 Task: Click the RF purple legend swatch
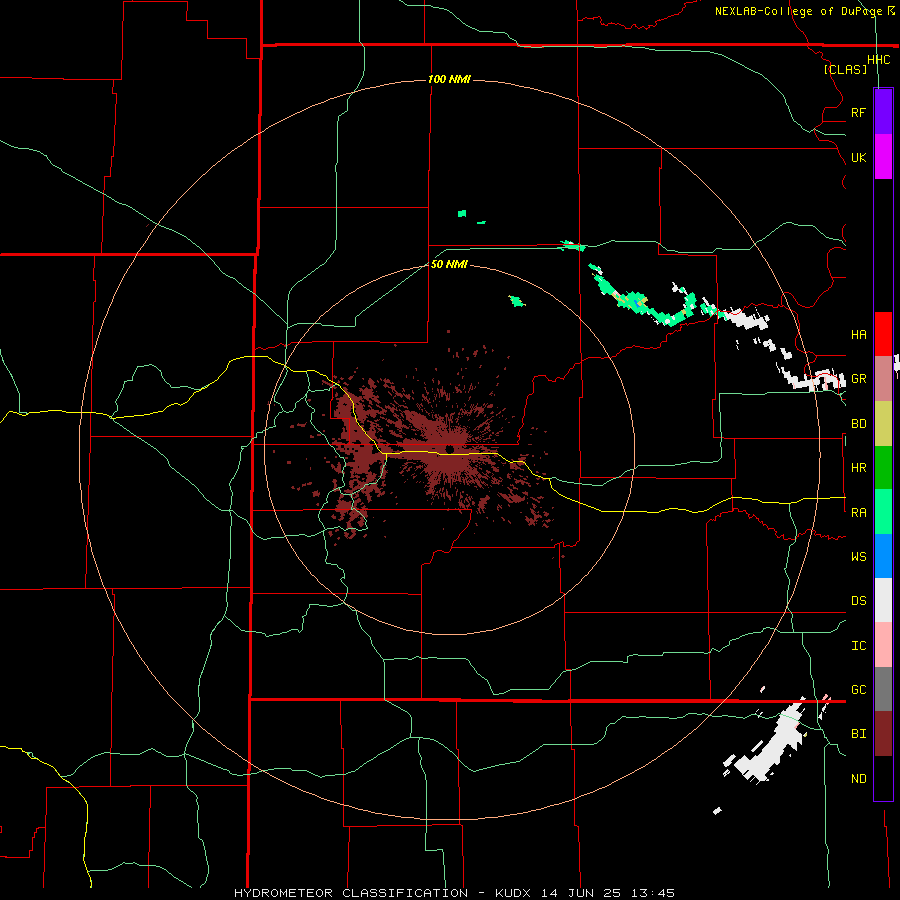point(883,112)
